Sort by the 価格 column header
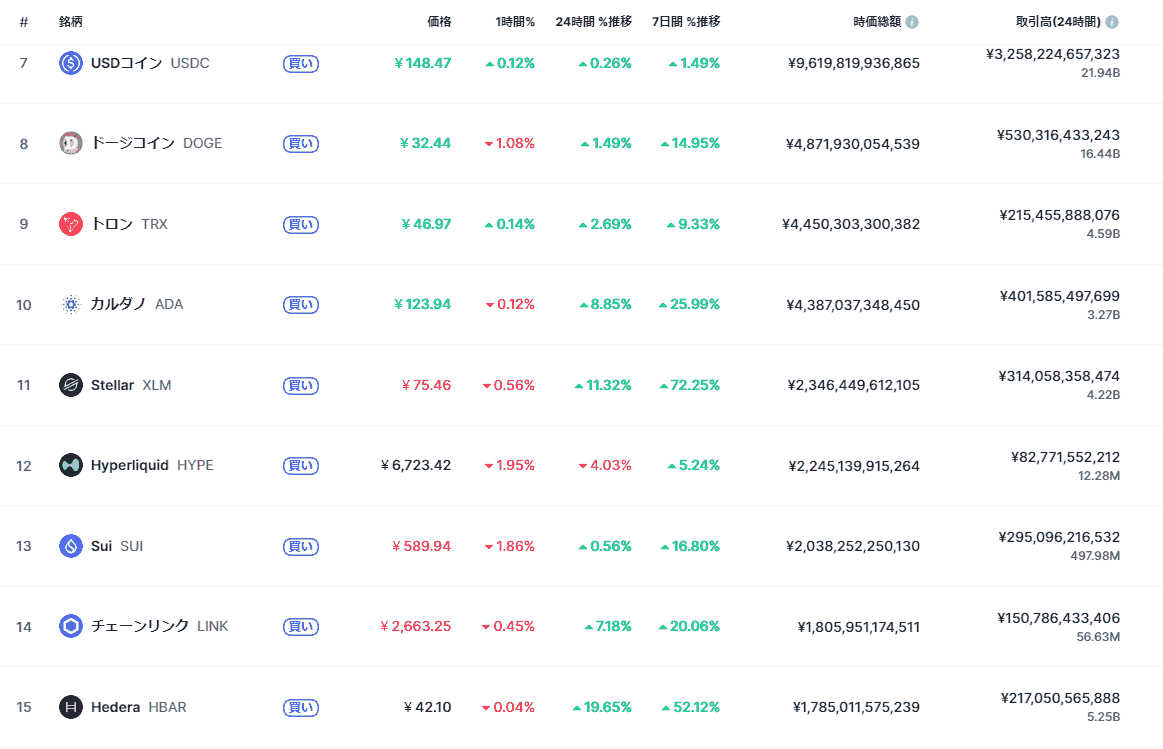The width and height of the screenshot is (1163, 749). coord(439,22)
